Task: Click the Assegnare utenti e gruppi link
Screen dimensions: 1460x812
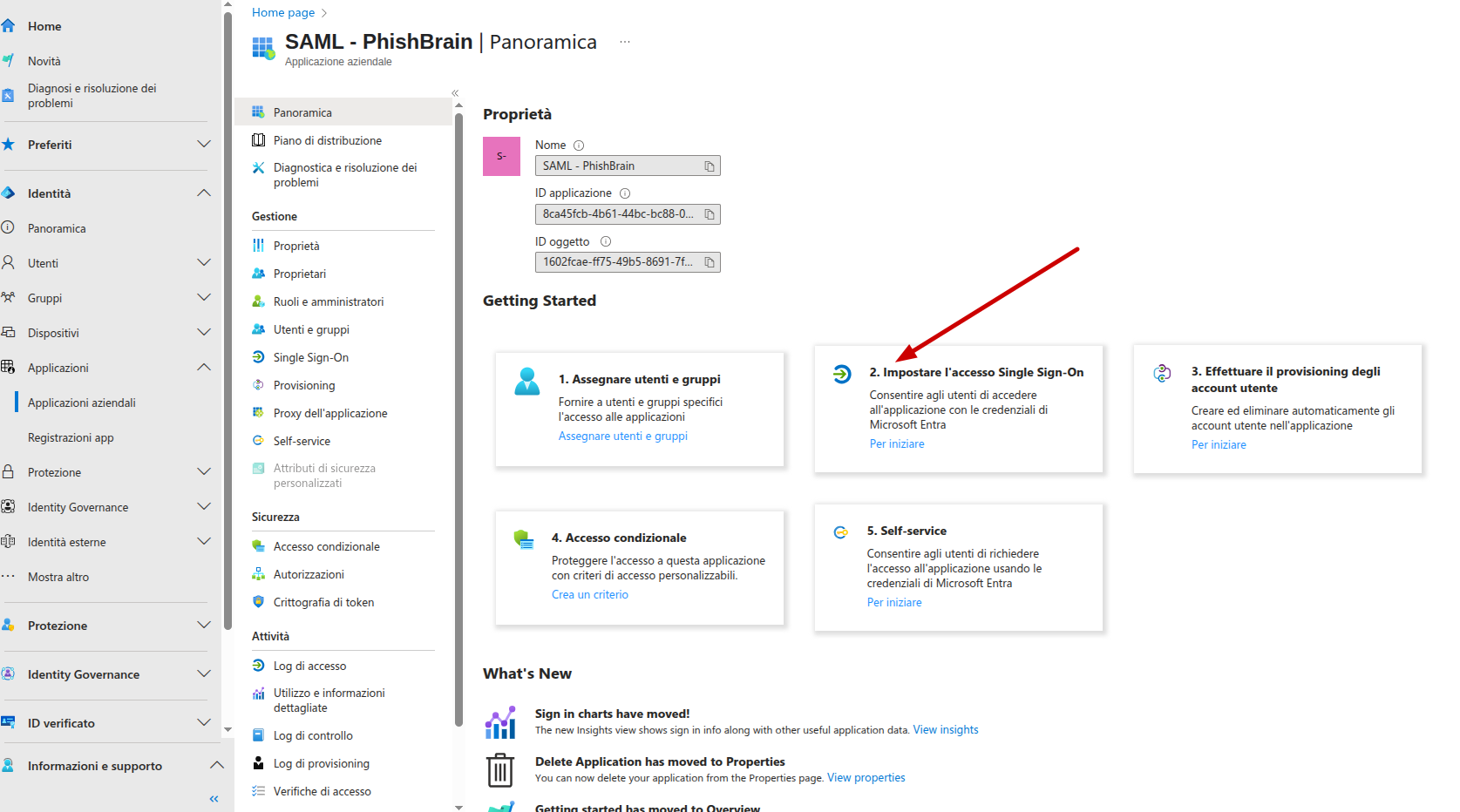Action: tap(623, 436)
